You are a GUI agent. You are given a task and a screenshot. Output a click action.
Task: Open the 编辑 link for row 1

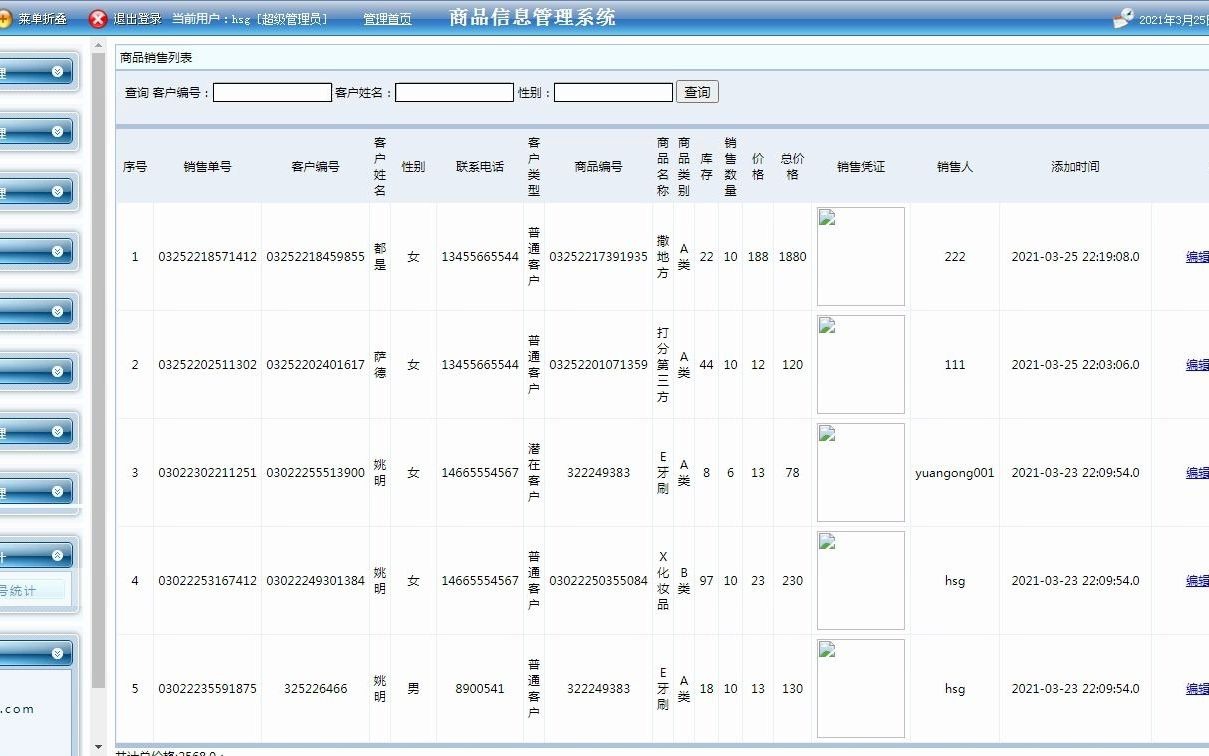[x=1197, y=256]
